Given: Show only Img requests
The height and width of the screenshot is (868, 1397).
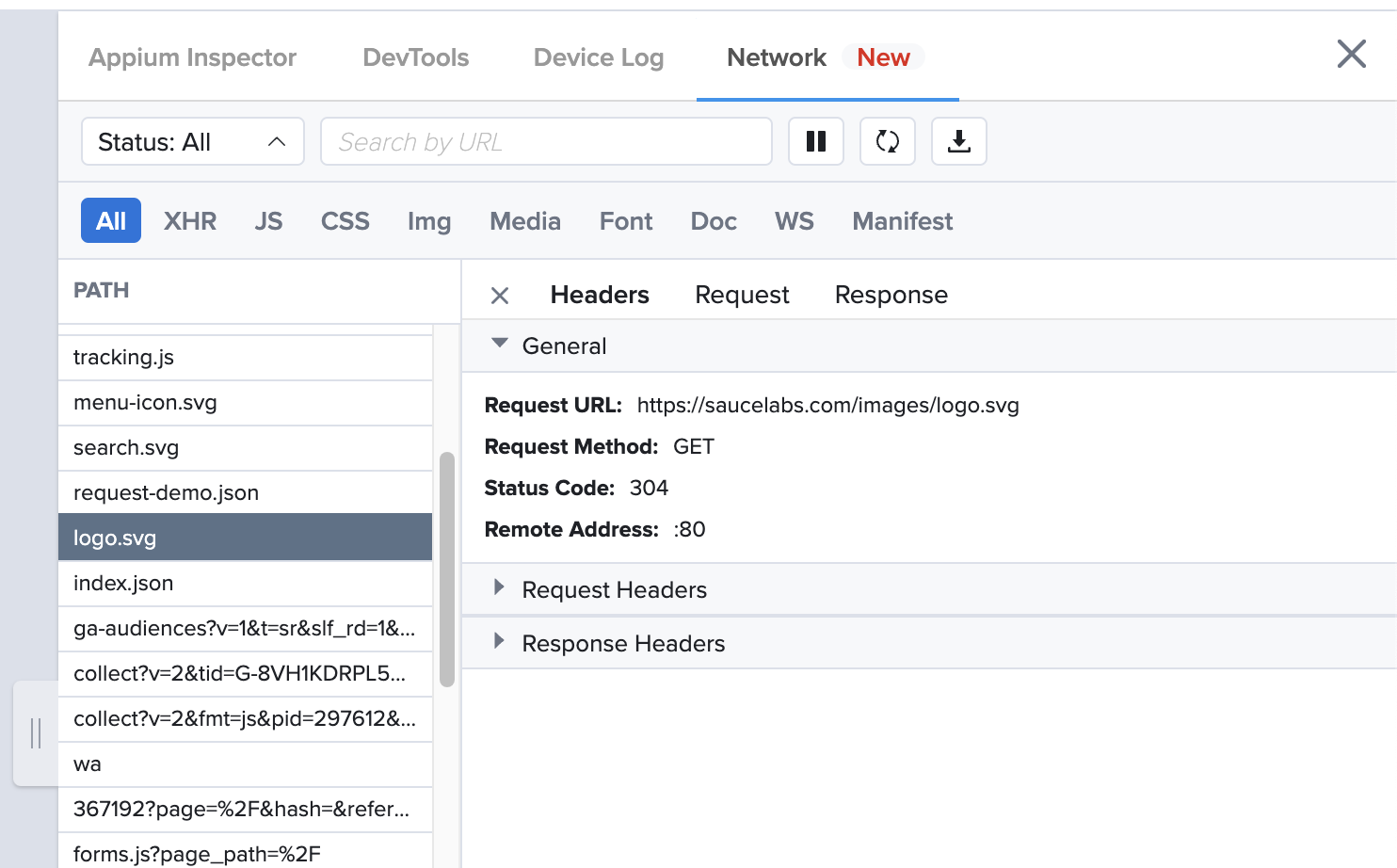Looking at the screenshot, I should click(429, 220).
